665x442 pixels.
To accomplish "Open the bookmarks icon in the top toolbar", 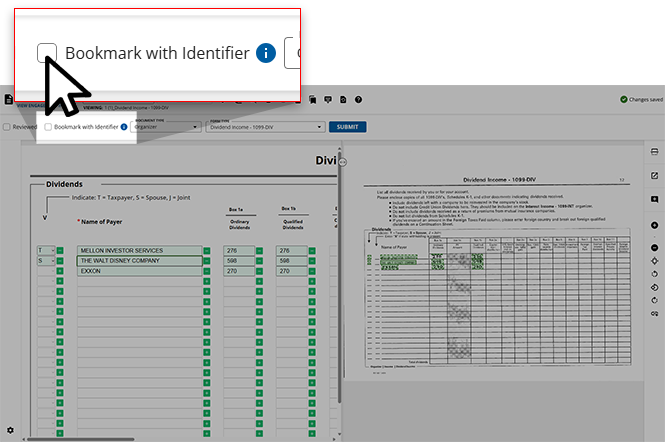I will coord(313,100).
